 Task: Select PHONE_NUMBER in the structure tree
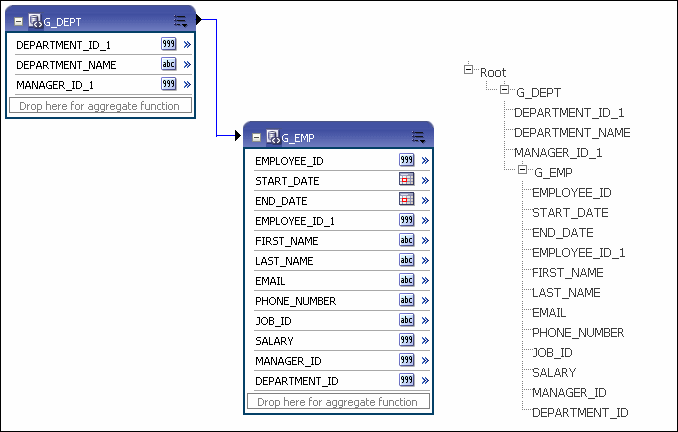[578, 333]
